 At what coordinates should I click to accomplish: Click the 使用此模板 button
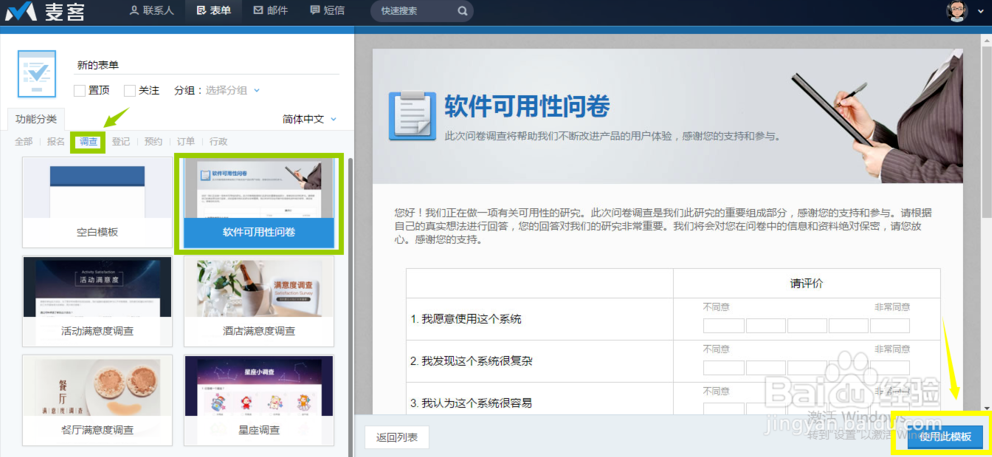click(945, 437)
